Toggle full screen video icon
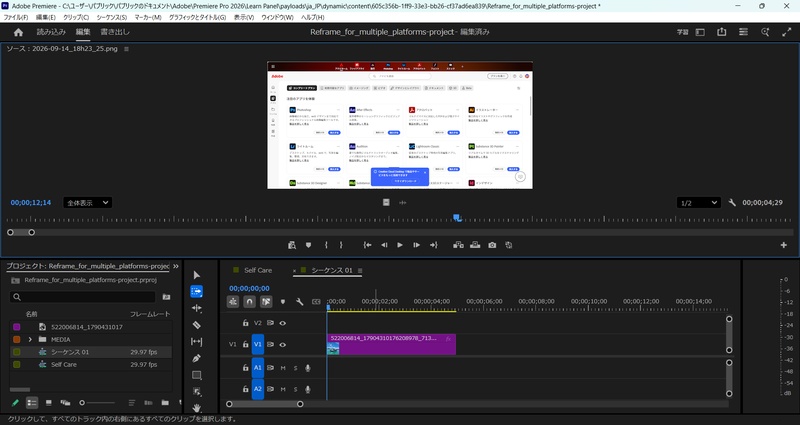The image size is (800, 425). pos(786,32)
